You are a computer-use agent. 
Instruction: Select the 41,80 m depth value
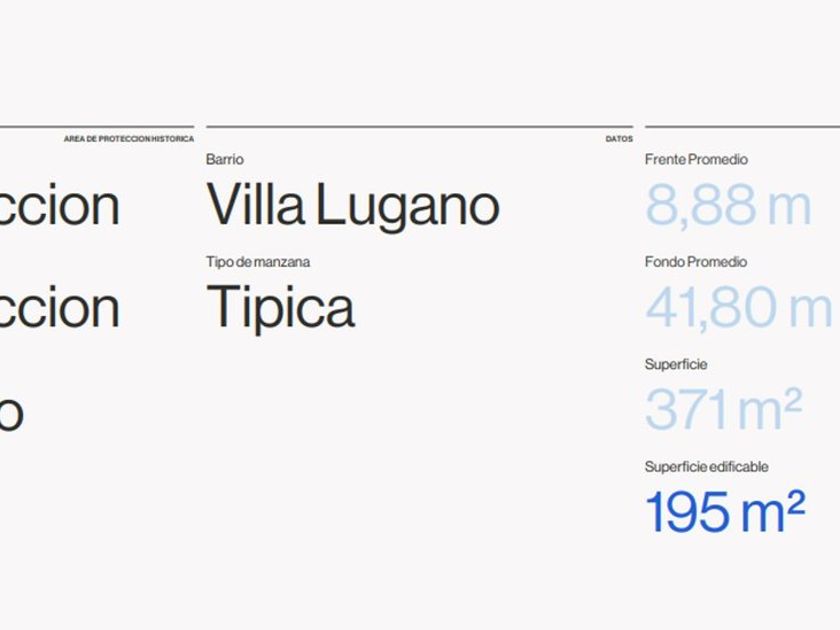(x=738, y=307)
